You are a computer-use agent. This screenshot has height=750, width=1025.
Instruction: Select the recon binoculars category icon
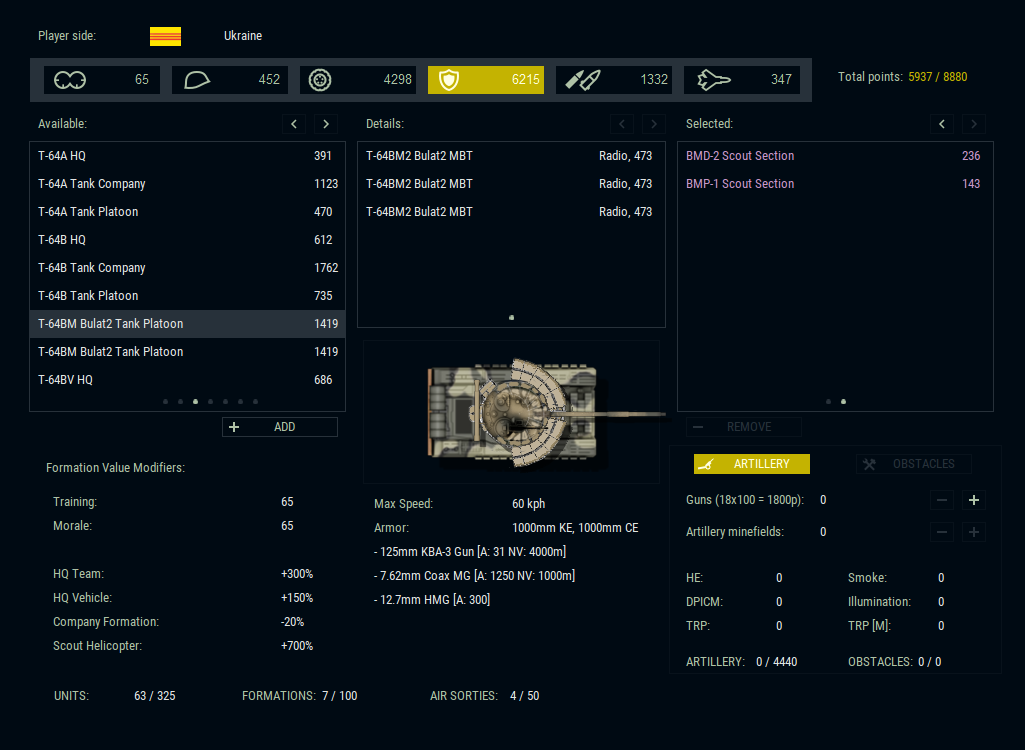coord(71,80)
